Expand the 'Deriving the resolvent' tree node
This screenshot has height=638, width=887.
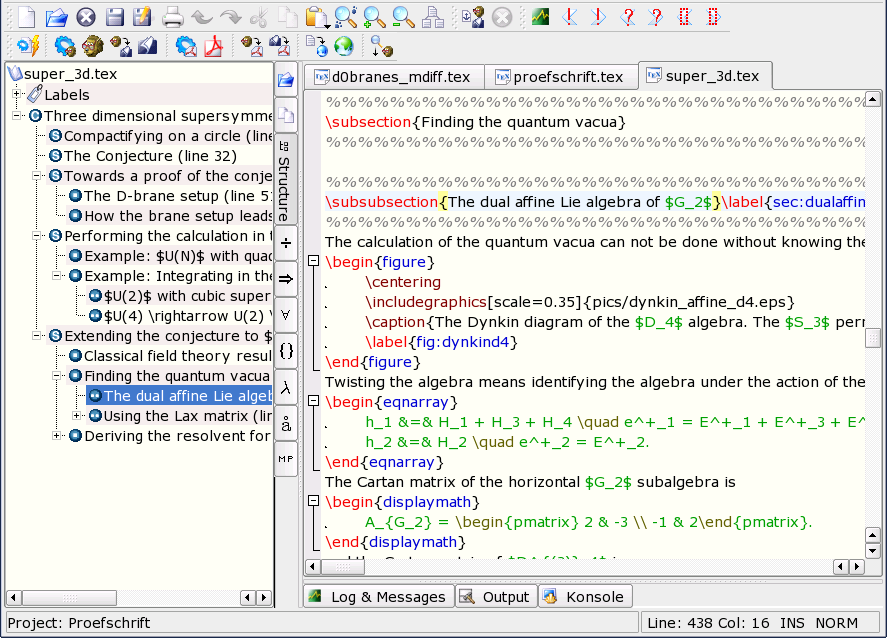56,436
